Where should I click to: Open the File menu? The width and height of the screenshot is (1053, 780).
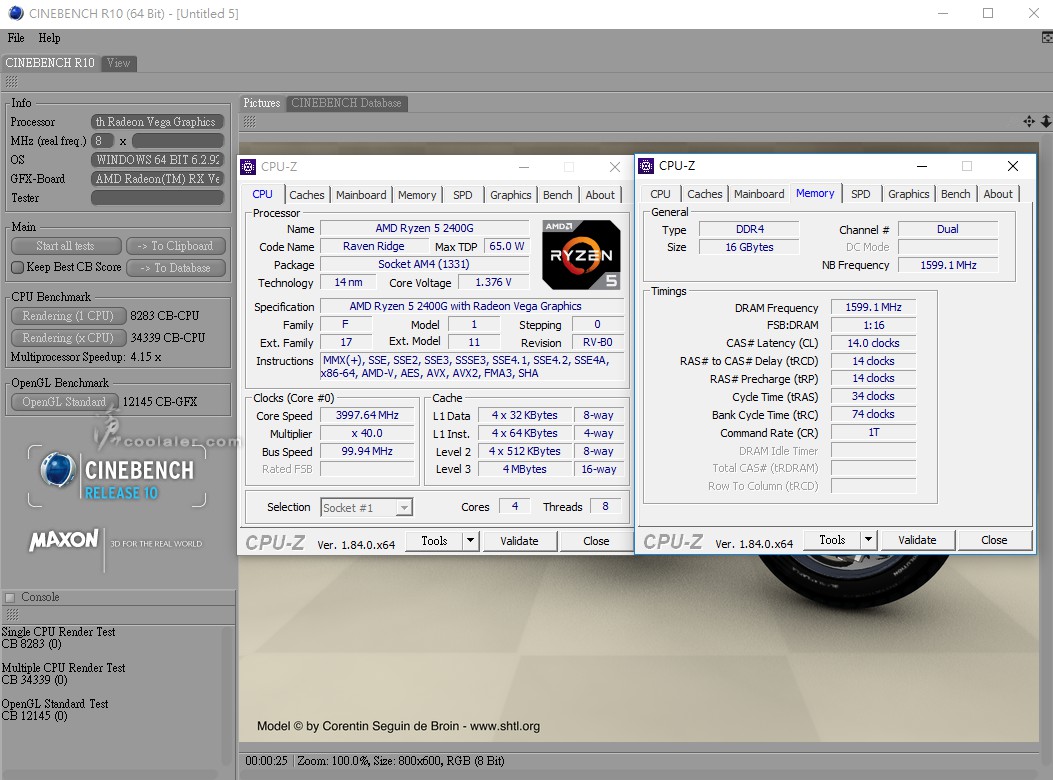(x=16, y=38)
